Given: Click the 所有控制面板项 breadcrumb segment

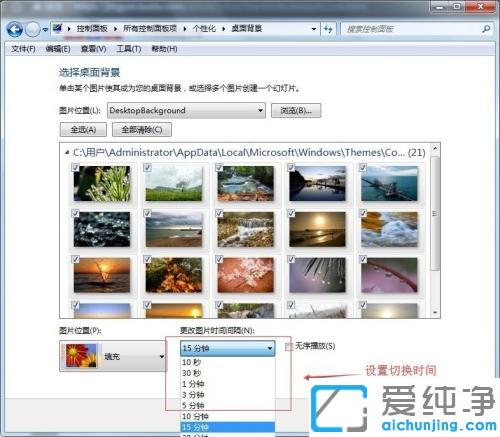Looking at the screenshot, I should coord(150,29).
